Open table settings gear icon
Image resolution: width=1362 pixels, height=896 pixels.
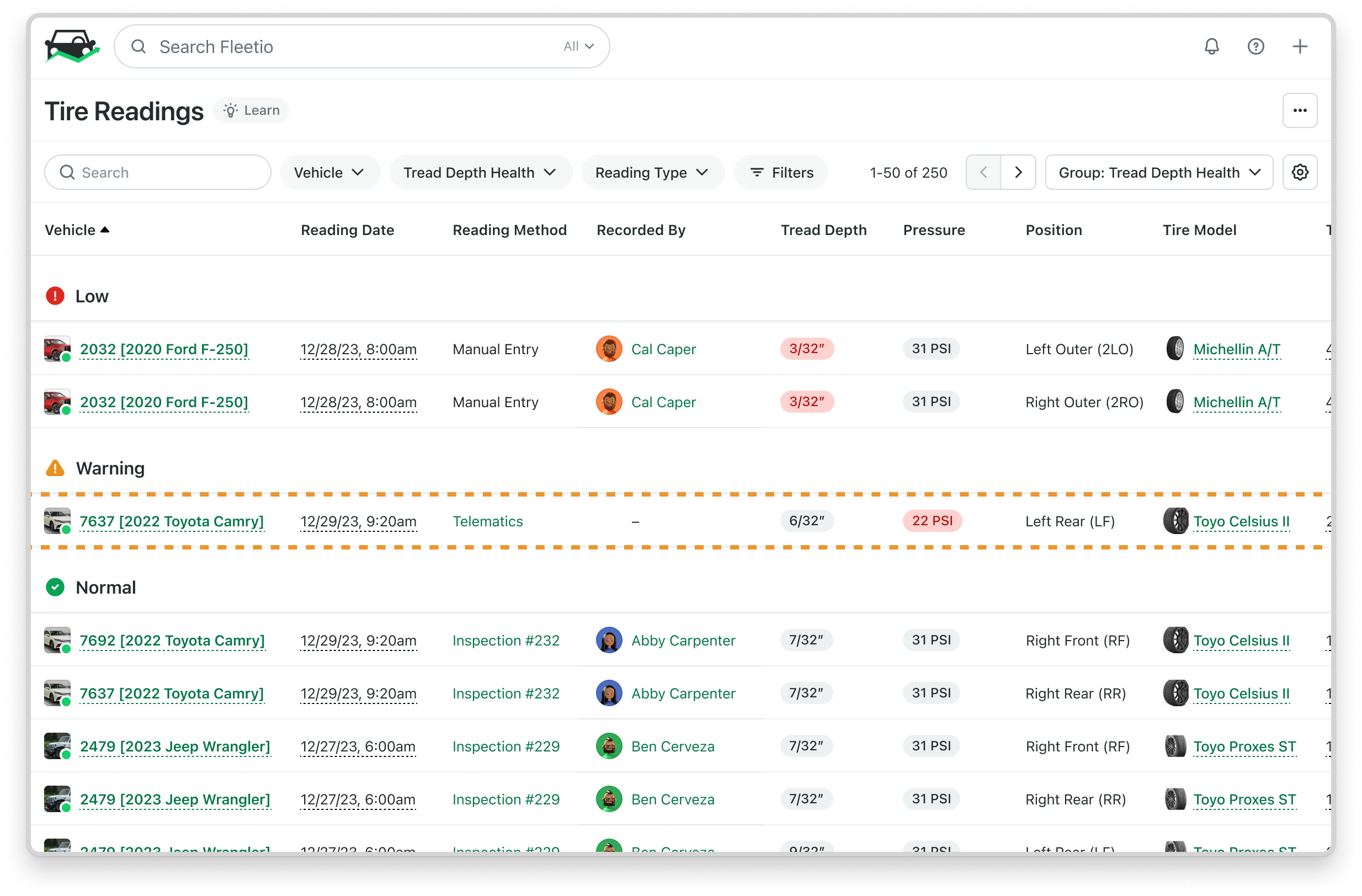click(x=1299, y=172)
